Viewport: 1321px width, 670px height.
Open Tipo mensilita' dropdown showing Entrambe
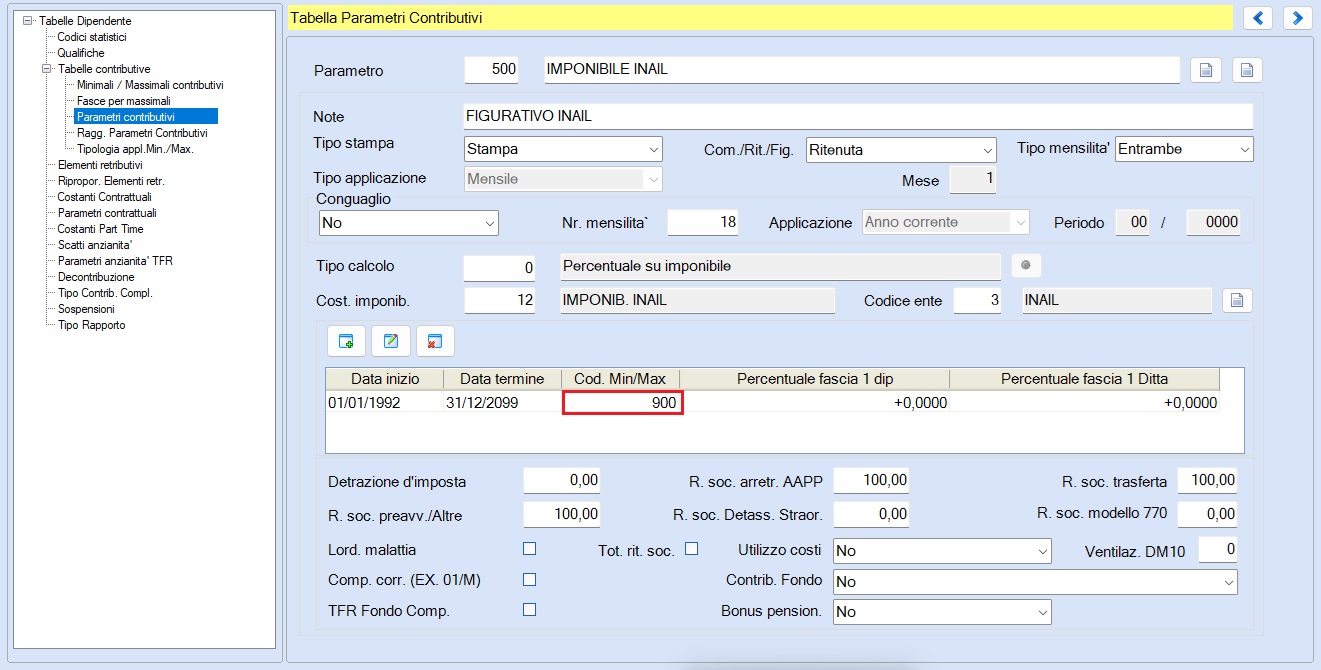[x=1184, y=149]
